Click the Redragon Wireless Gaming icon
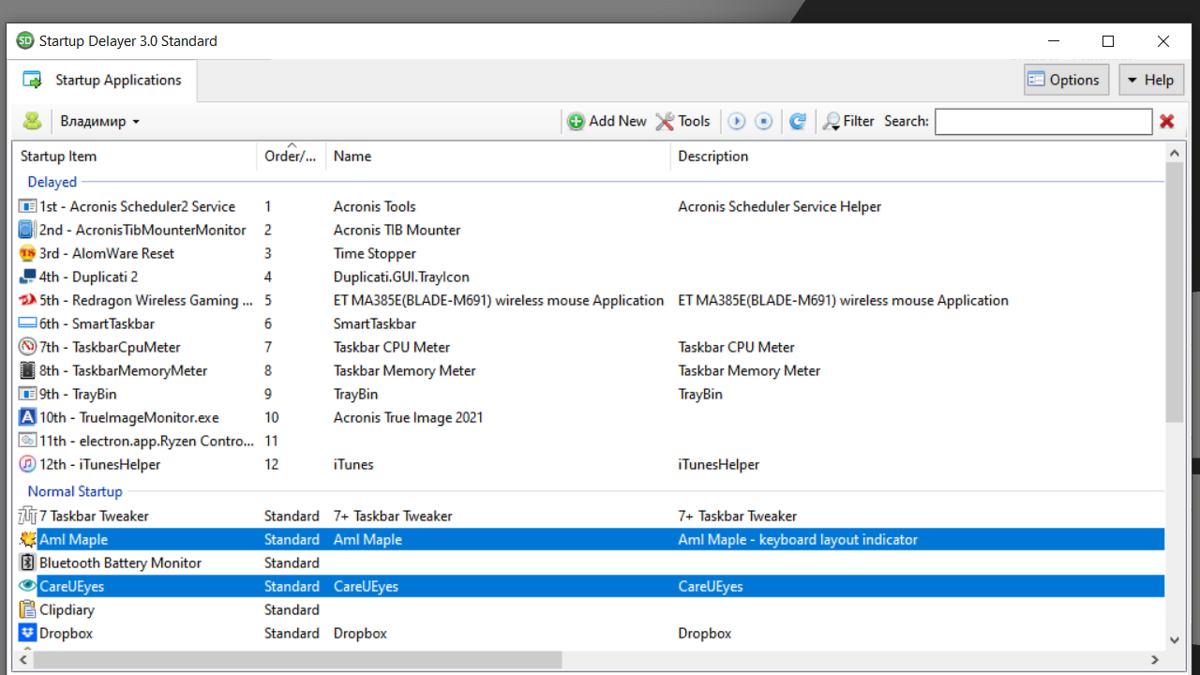 [28, 300]
